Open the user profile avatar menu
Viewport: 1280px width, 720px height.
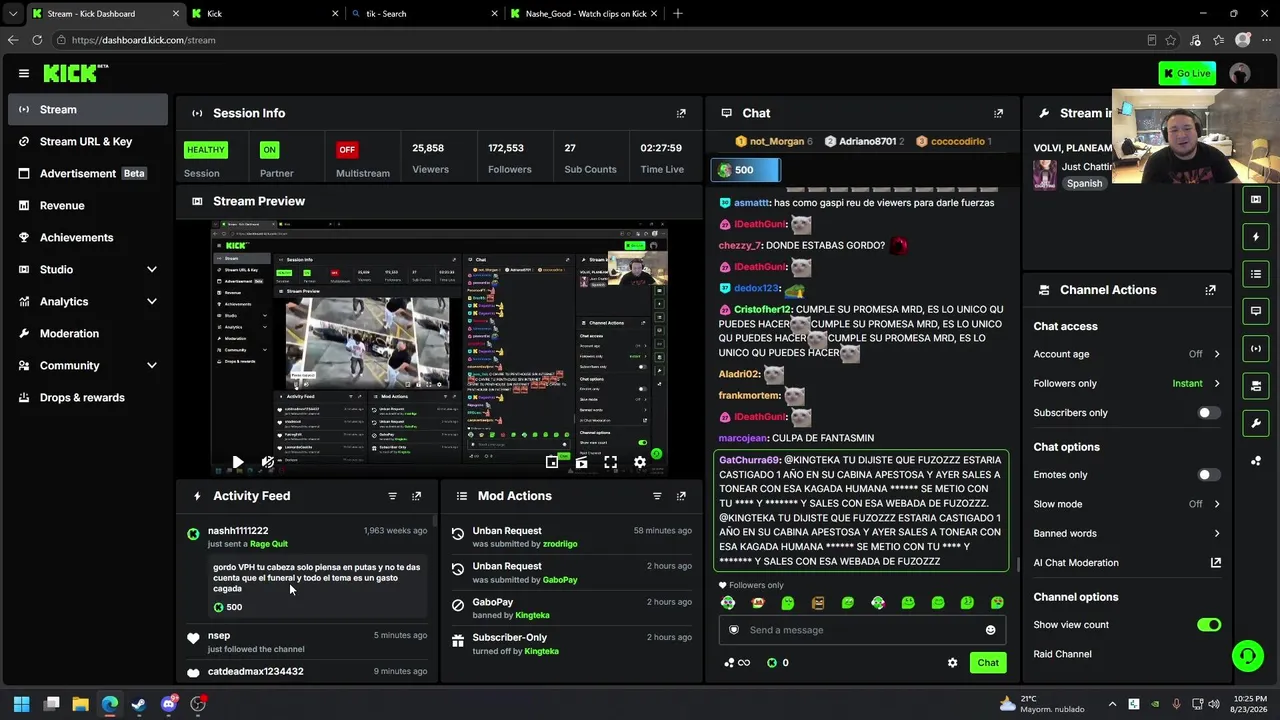1240,73
